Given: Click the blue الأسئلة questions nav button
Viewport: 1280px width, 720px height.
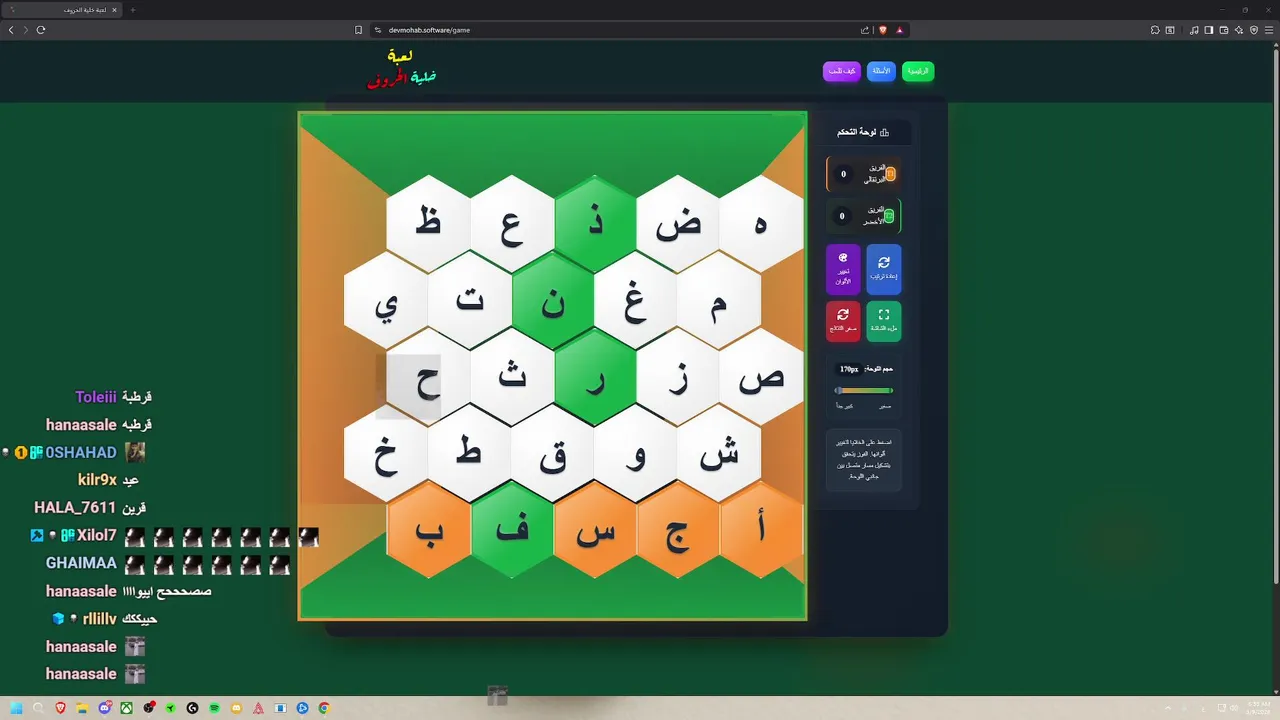Looking at the screenshot, I should point(881,71).
